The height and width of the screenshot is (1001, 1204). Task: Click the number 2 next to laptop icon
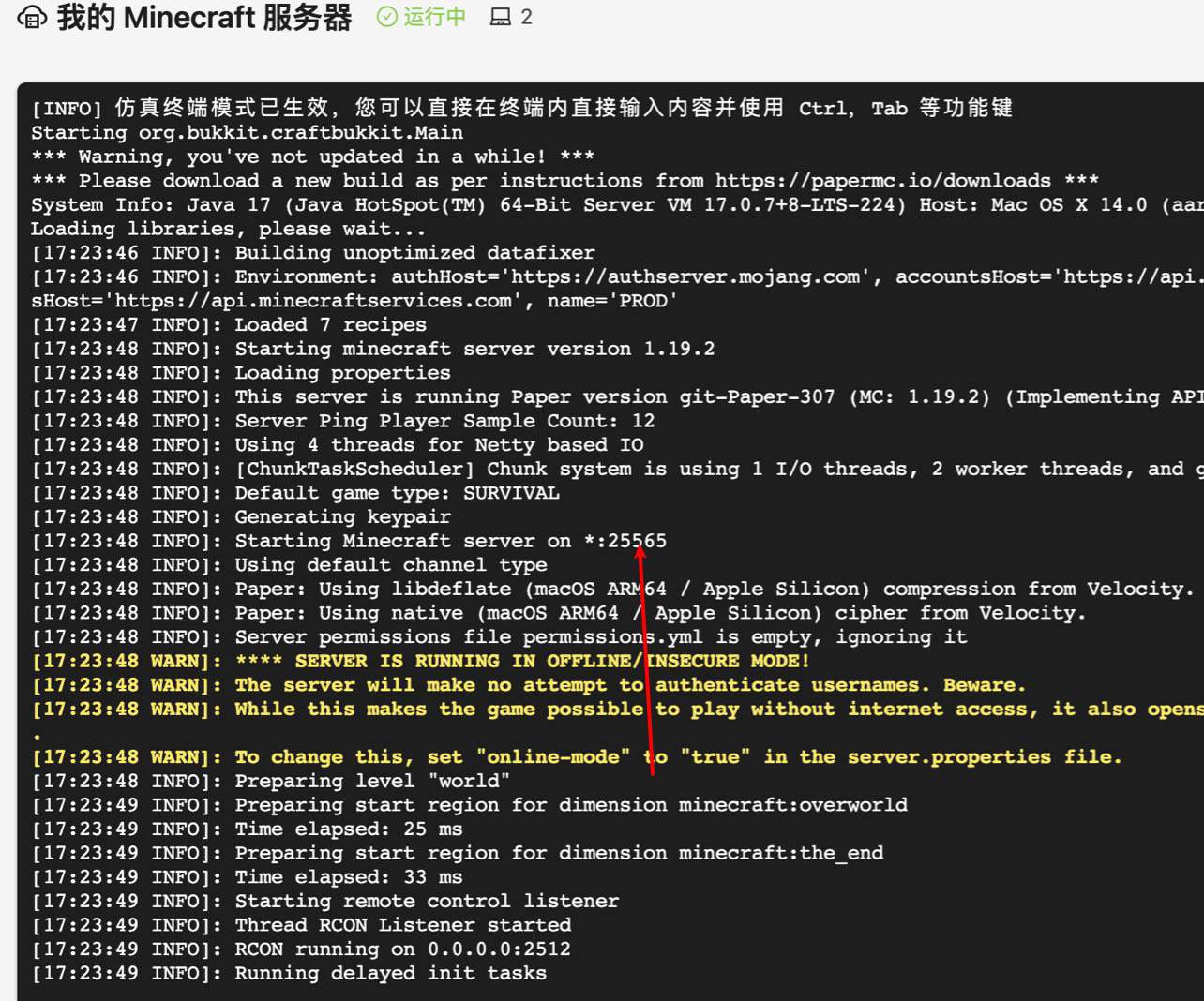(x=526, y=17)
